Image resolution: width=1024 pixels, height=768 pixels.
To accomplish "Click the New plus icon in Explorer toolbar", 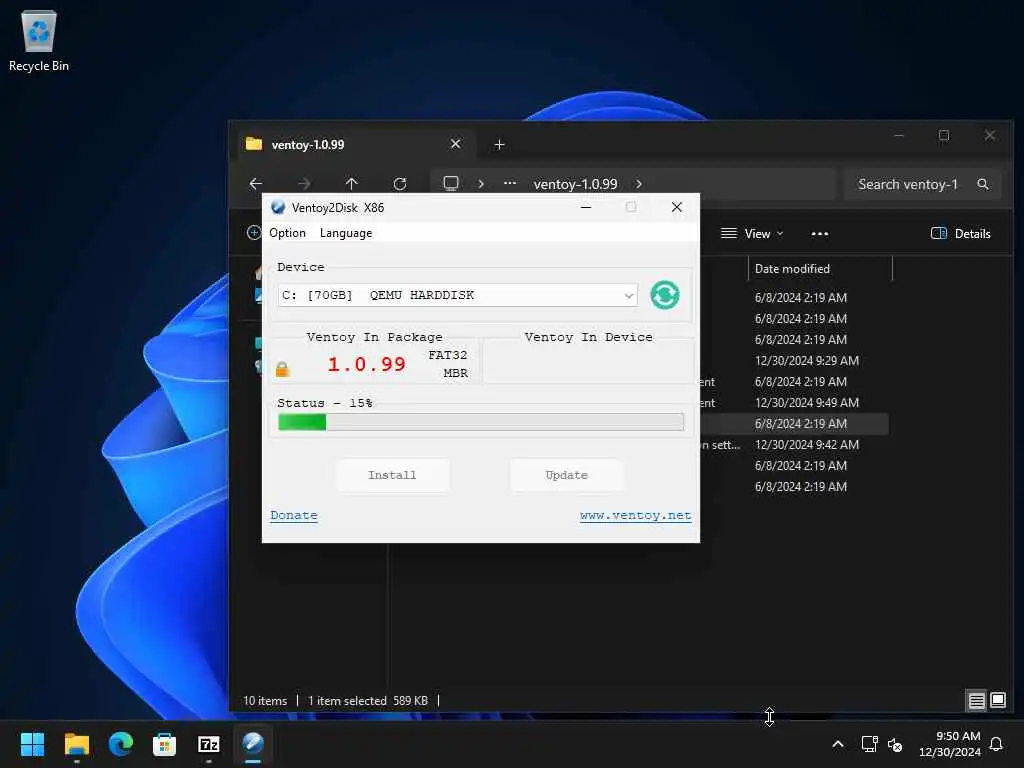I will pyautogui.click(x=254, y=232).
